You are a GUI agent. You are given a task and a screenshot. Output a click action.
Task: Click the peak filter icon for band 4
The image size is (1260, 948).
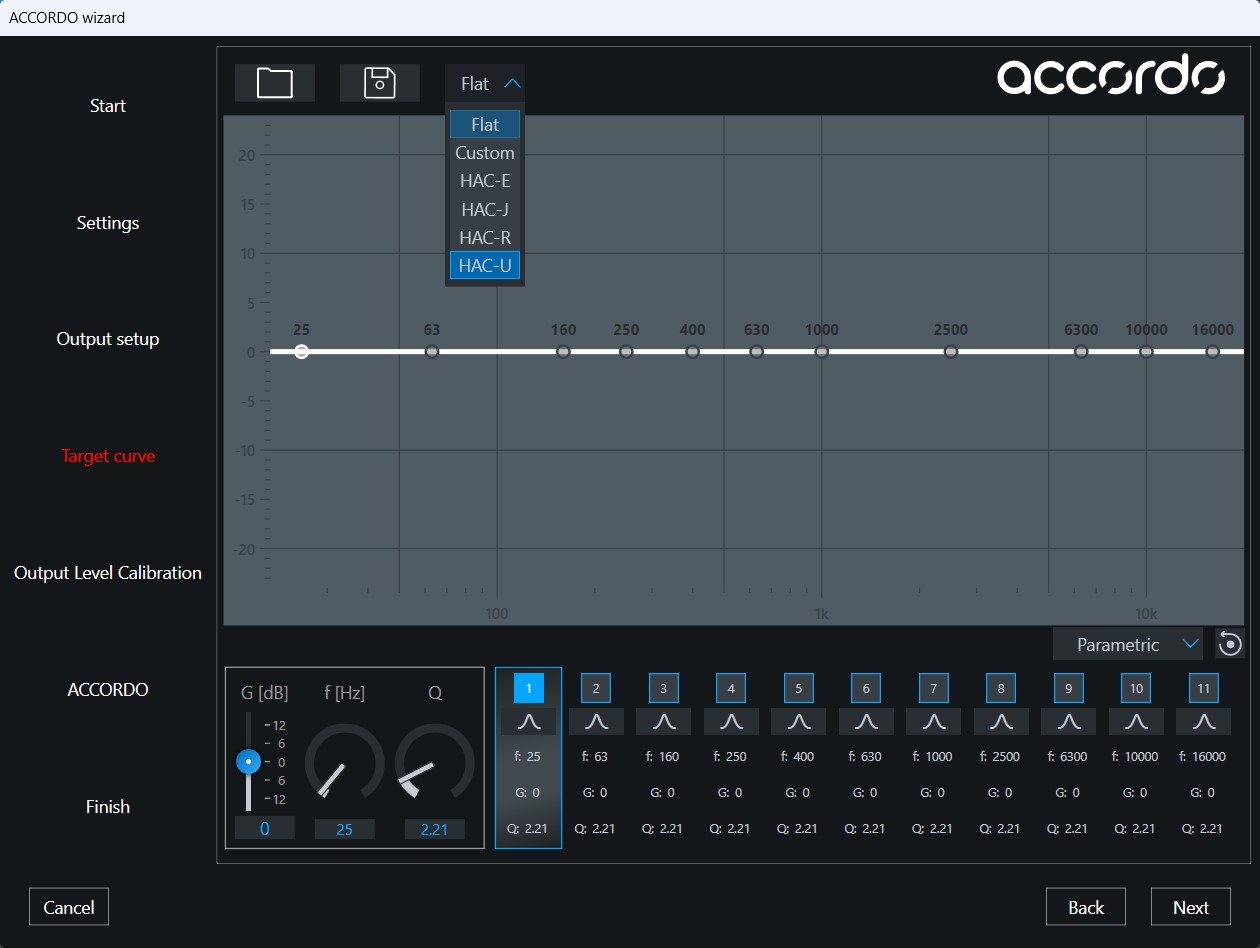731,722
